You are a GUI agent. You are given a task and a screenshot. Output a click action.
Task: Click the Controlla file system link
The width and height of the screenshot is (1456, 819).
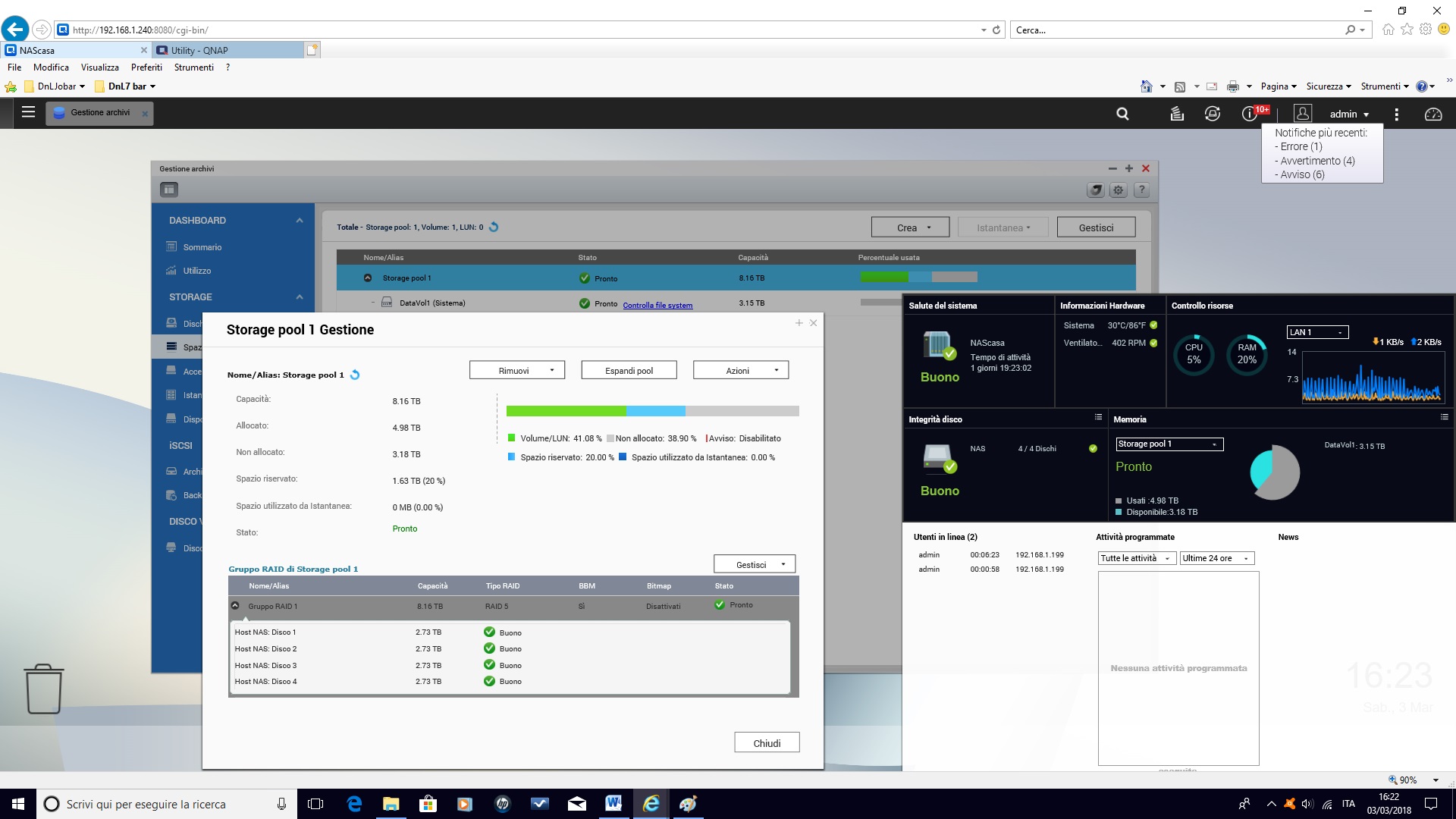pyautogui.click(x=657, y=305)
